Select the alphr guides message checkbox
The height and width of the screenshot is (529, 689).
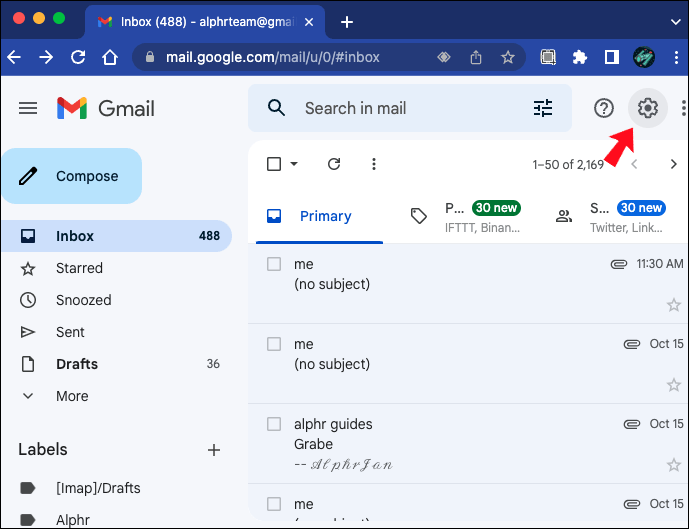click(x=274, y=424)
